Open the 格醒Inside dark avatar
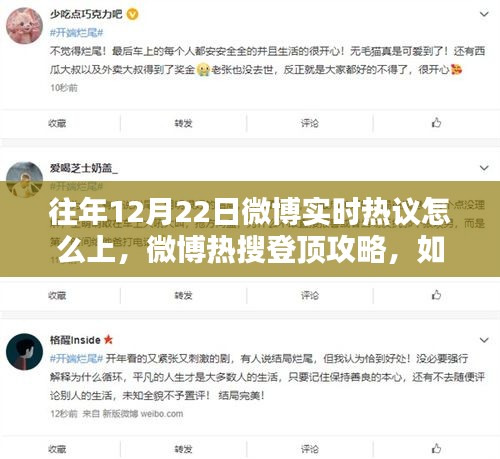Screen dimensions: 500x459 pyautogui.click(x=24, y=352)
